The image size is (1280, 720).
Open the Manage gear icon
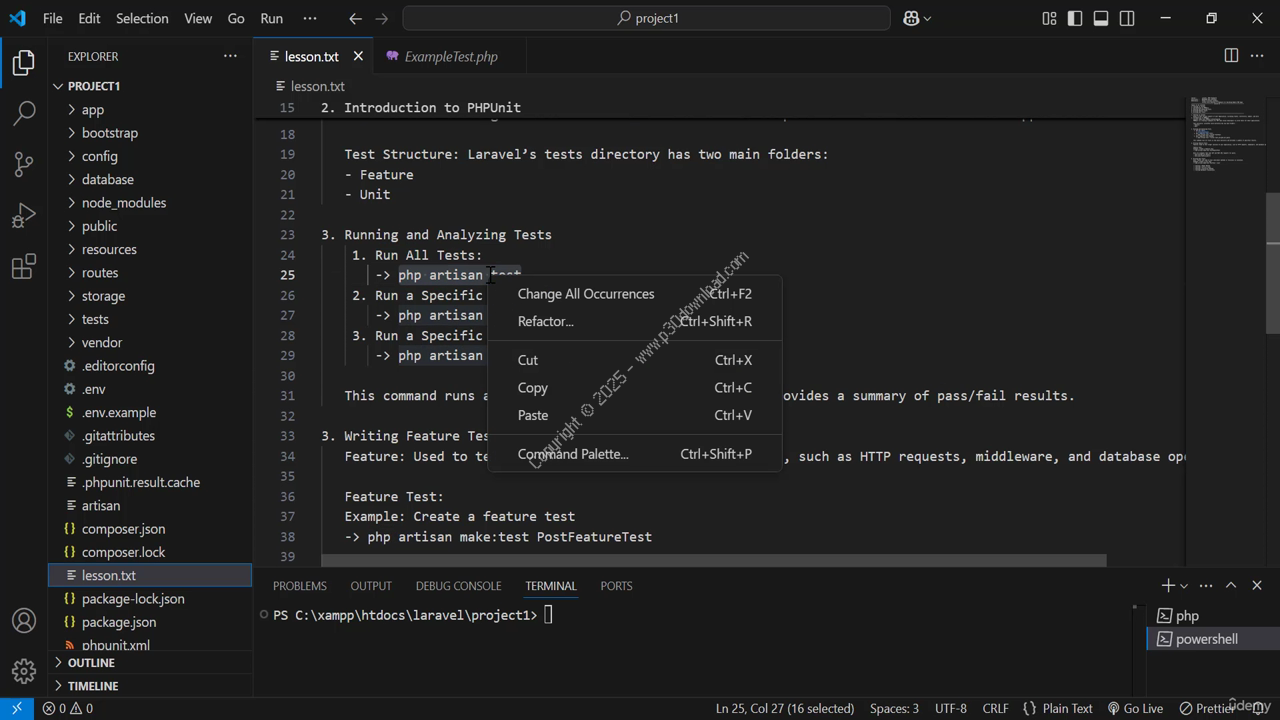coord(24,670)
